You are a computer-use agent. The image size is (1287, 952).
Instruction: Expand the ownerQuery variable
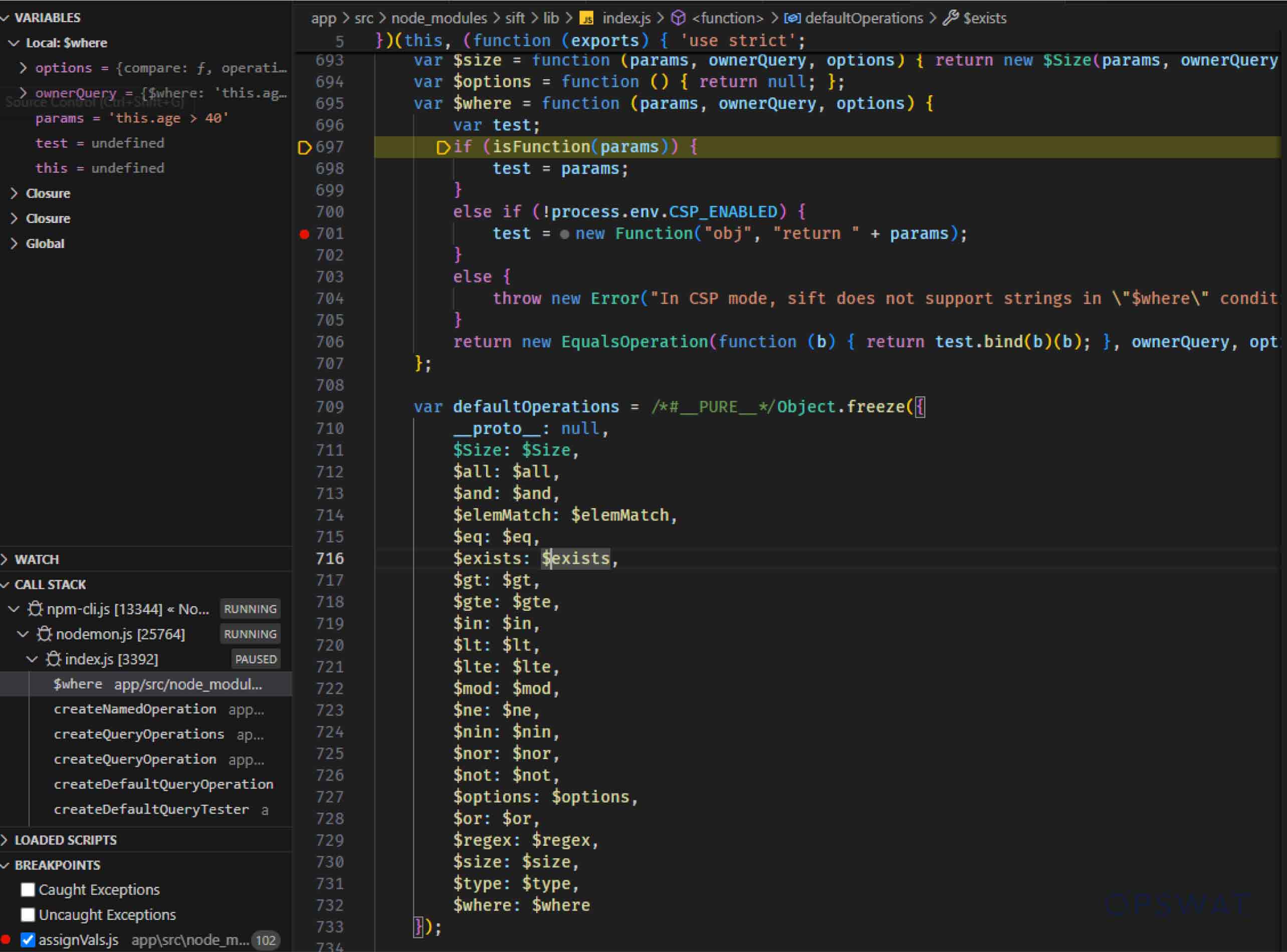click(x=24, y=93)
